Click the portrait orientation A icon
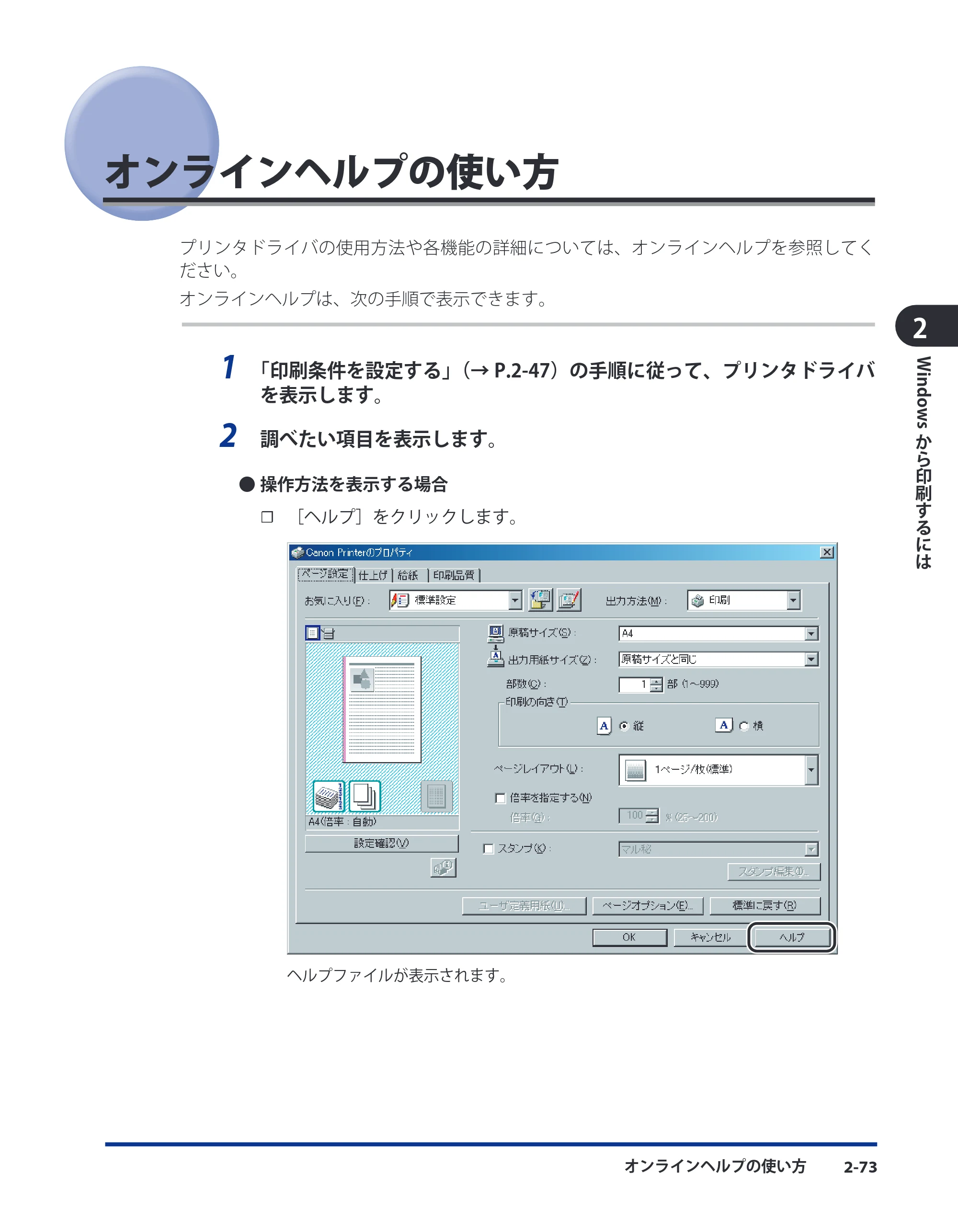Viewport: 958px width, 1232px height. (604, 725)
